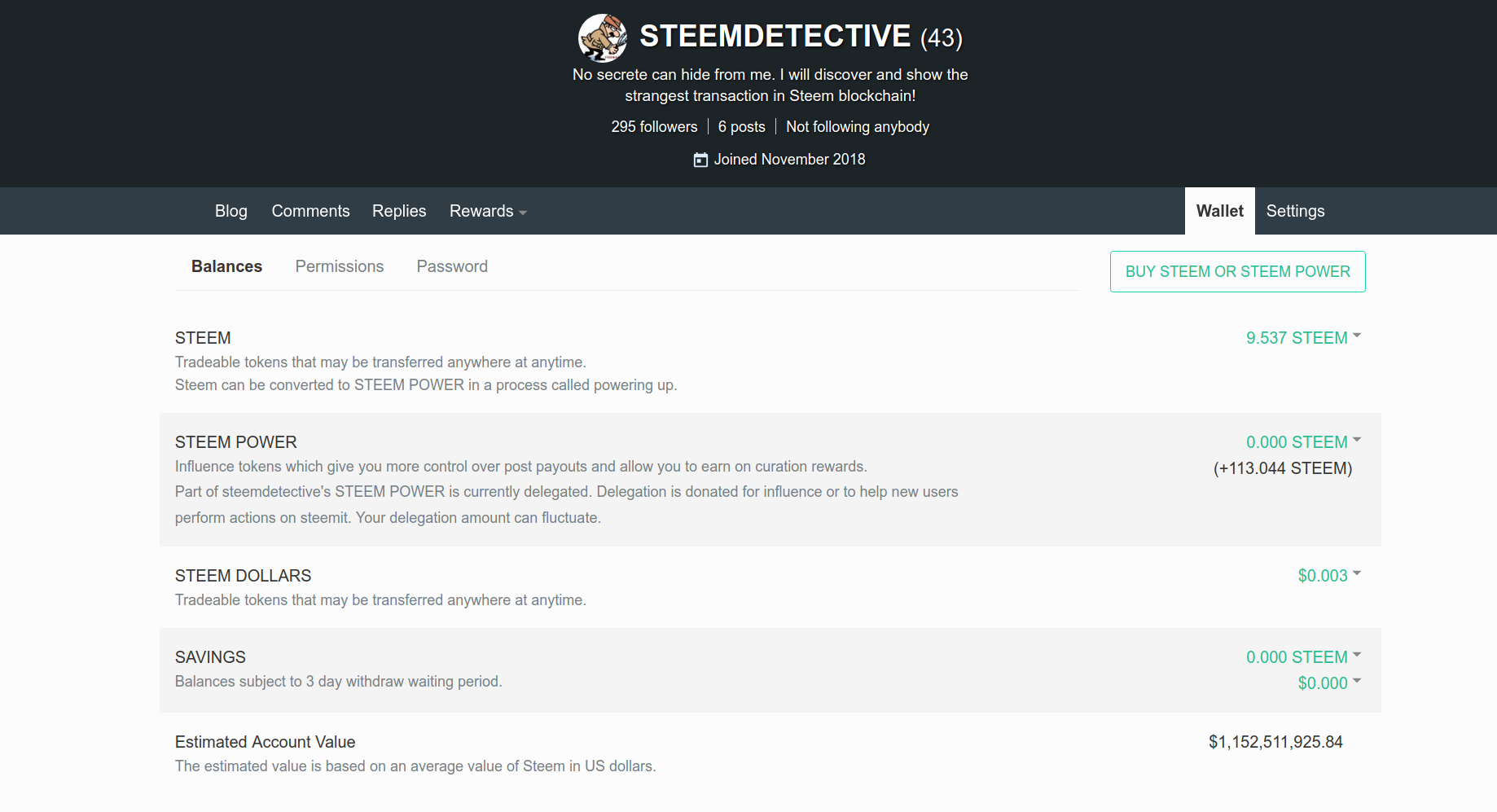
Task: Expand the 9.537 STEEM balance dropdown
Action: click(x=1303, y=338)
